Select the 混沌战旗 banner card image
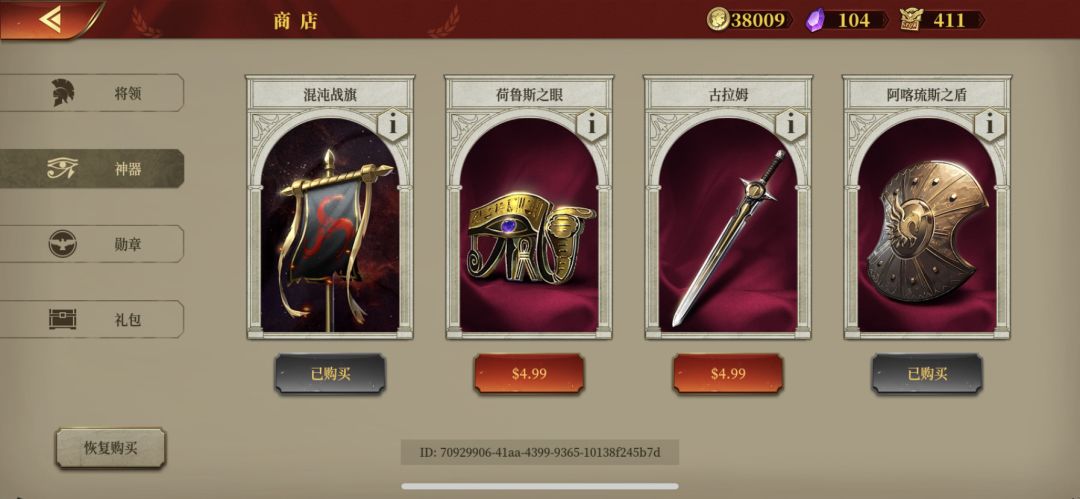 pyautogui.click(x=330, y=225)
